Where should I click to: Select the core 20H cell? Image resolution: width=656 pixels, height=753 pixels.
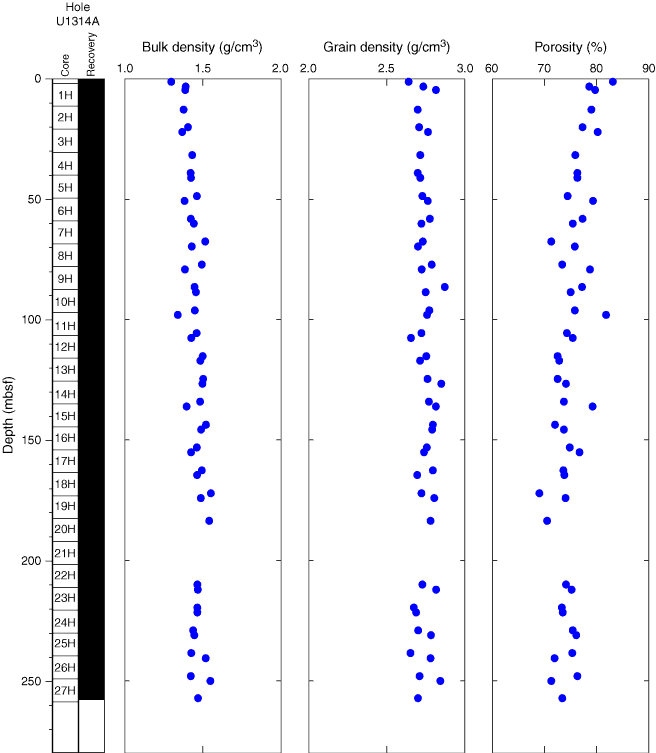65,529
